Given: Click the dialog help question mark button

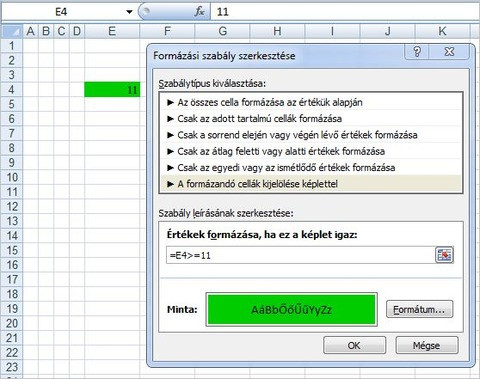Looking at the screenshot, I should click(x=417, y=52).
